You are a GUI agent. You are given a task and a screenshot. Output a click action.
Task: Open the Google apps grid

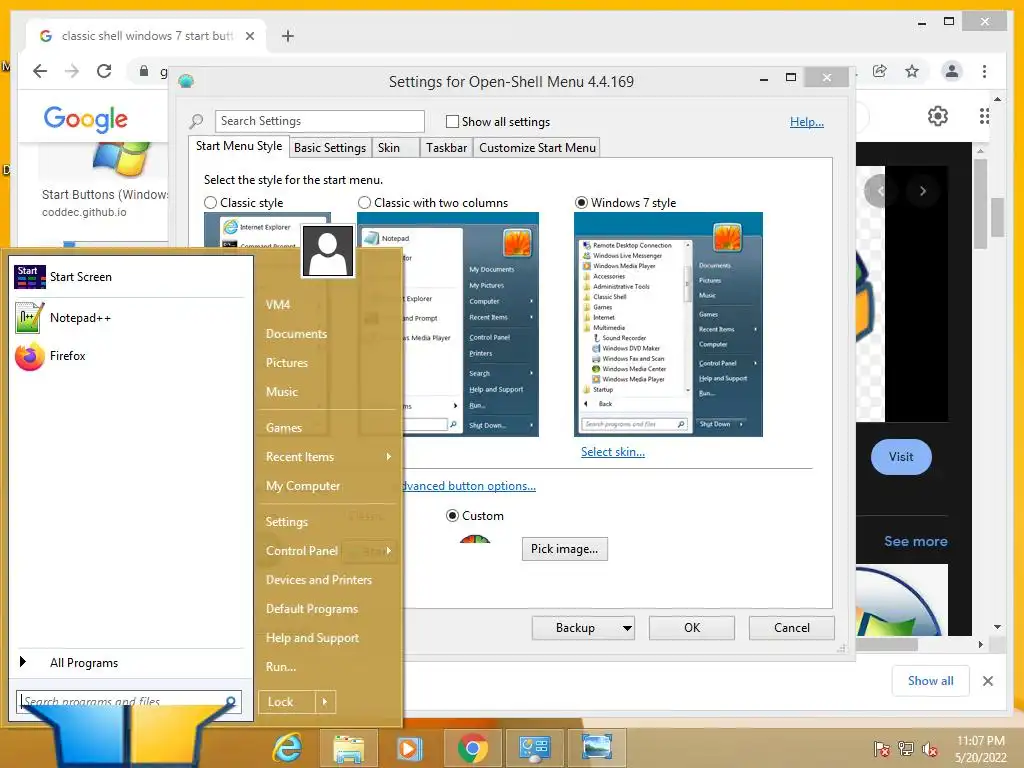point(984,116)
